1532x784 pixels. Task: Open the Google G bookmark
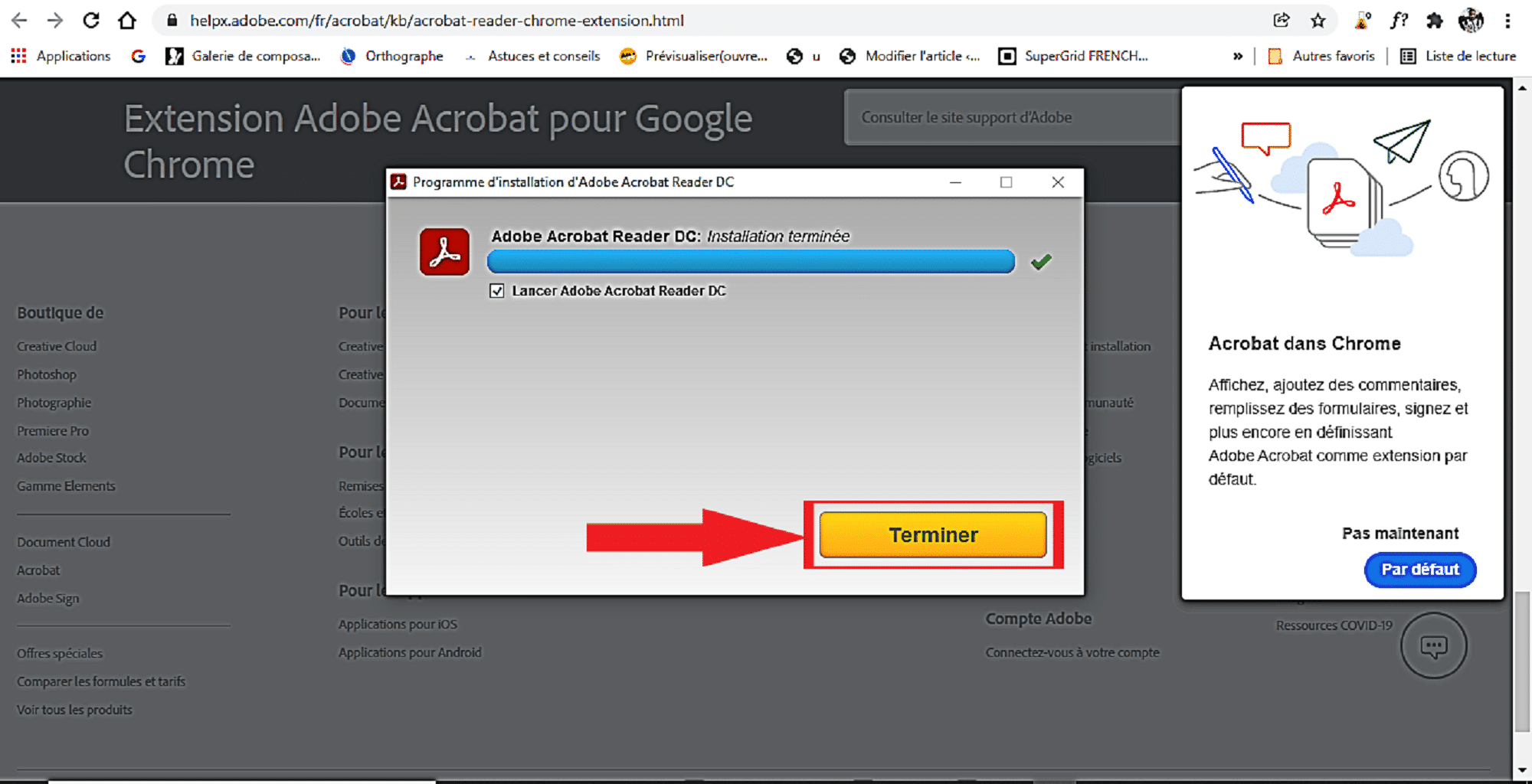138,56
